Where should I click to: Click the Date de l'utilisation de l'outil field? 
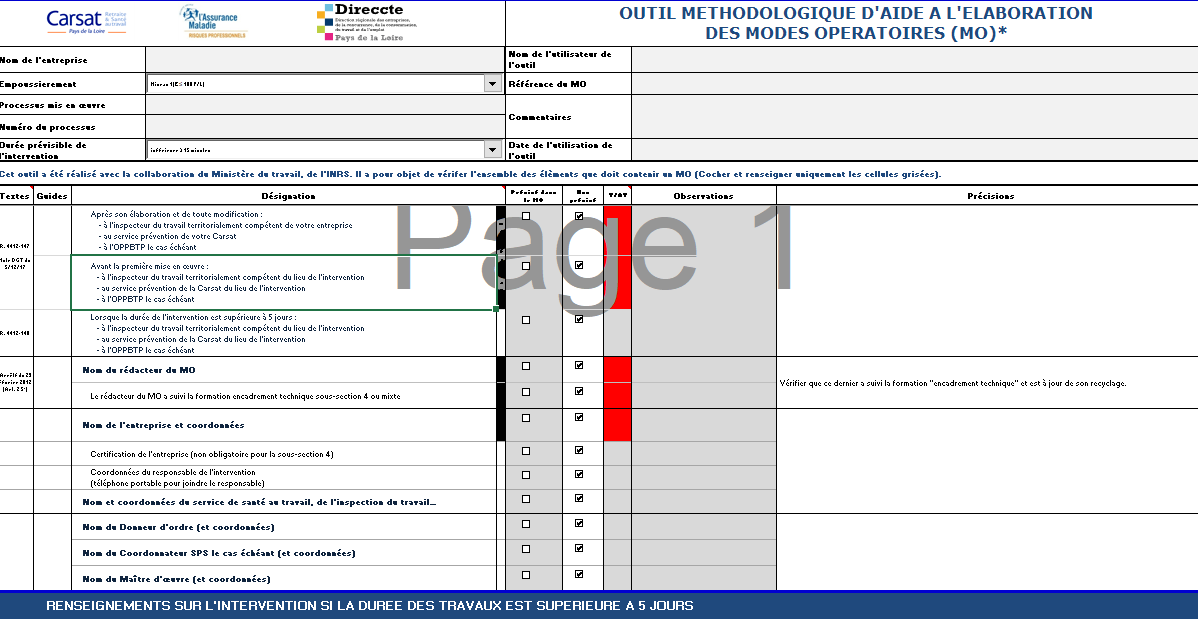915,150
